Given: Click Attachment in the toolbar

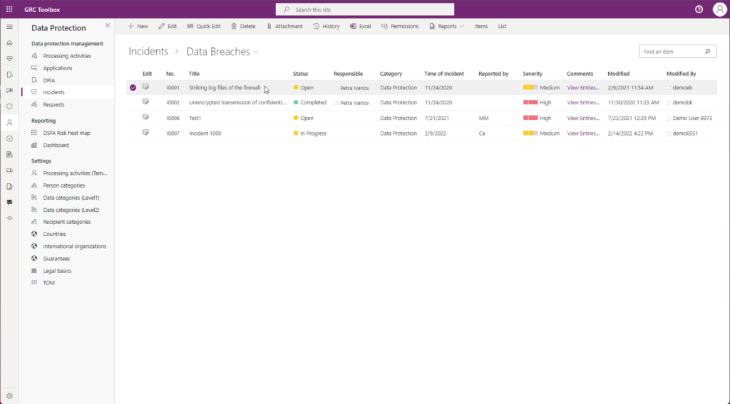Looking at the screenshot, I should 284,27.
